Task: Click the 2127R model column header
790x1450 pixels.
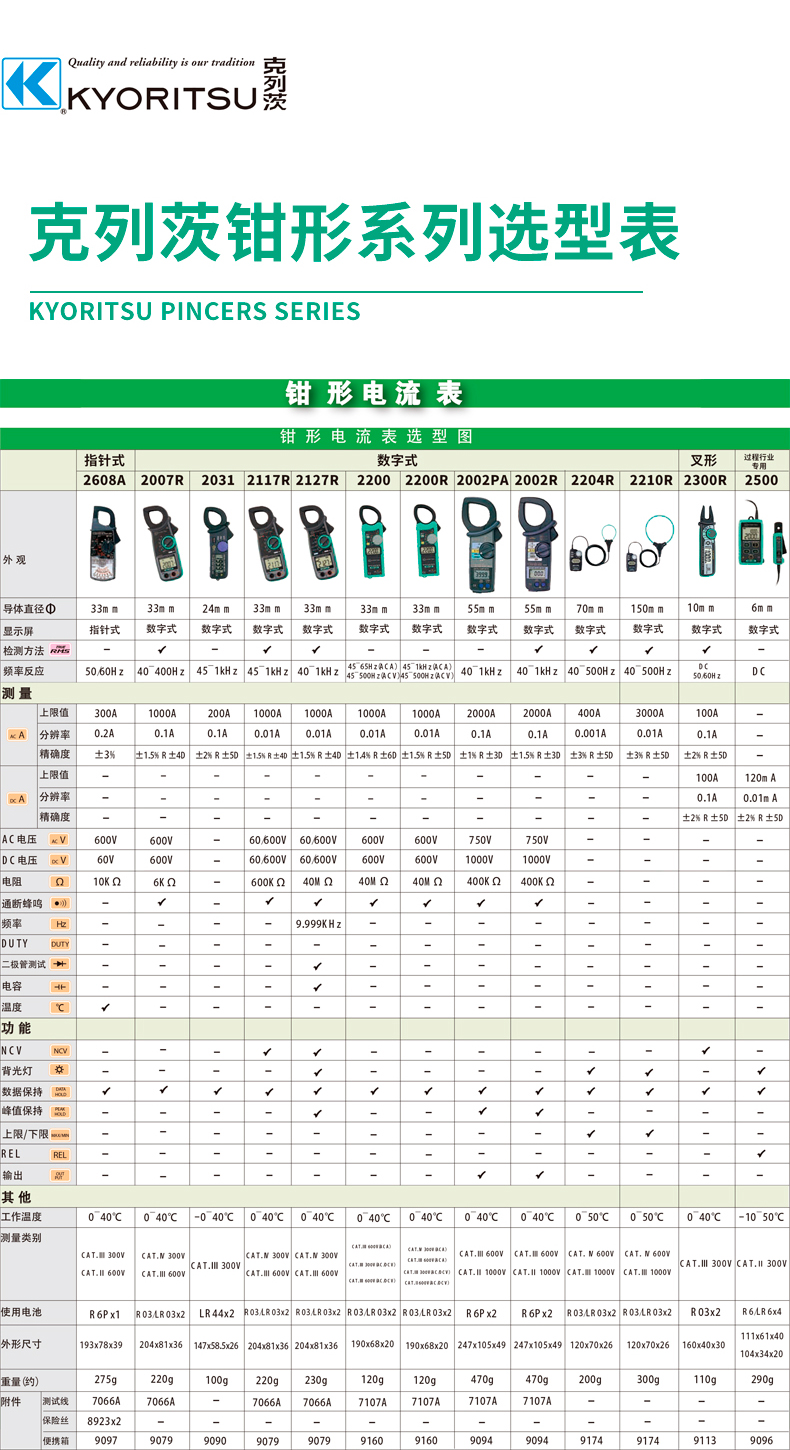Action: [x=317, y=480]
